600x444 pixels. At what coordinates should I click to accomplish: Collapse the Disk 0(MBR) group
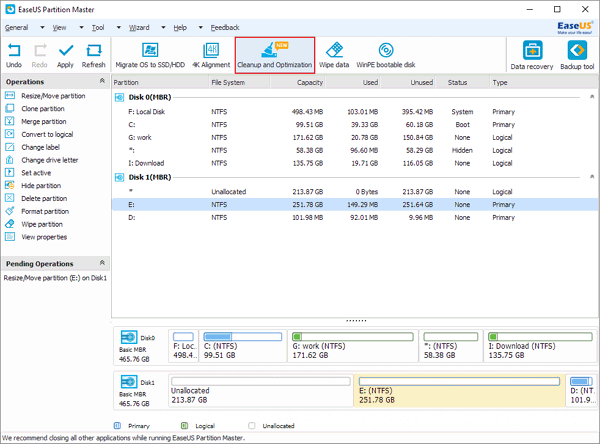pyautogui.click(x=592, y=97)
